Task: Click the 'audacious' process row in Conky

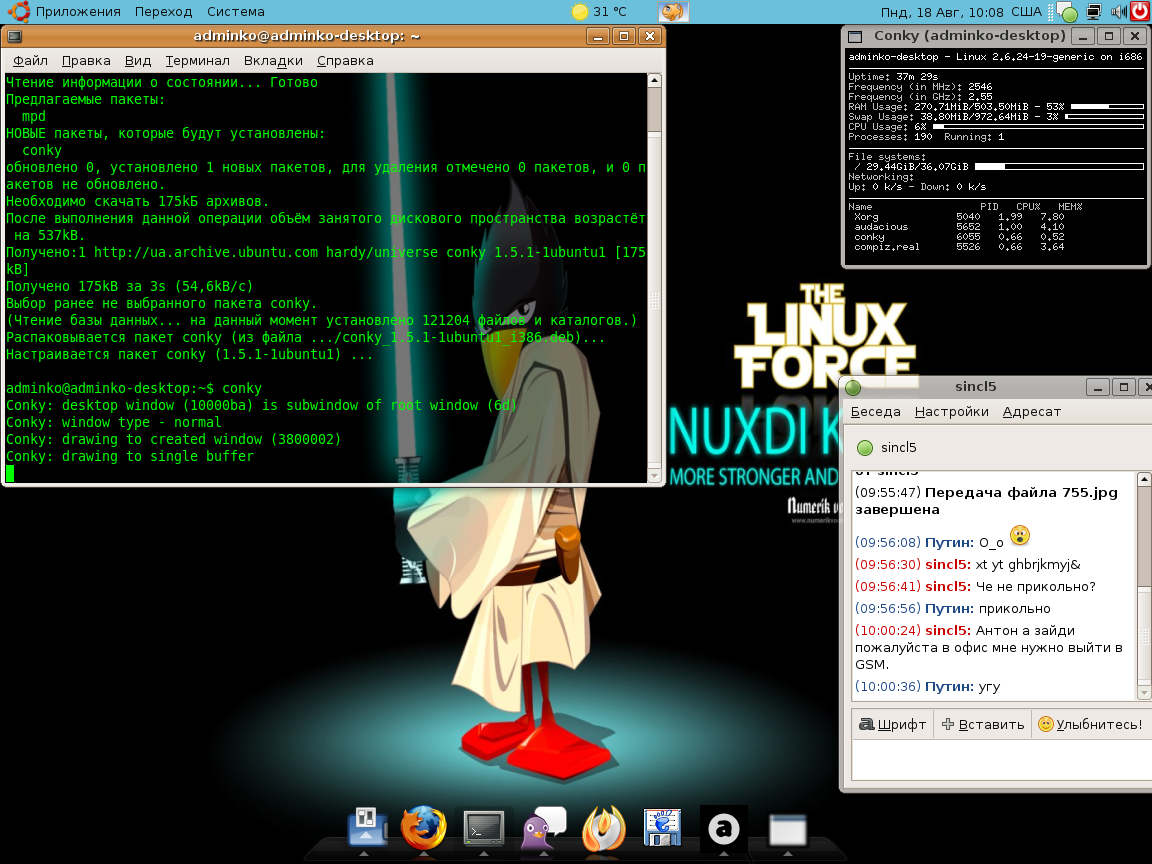Action: 960,227
